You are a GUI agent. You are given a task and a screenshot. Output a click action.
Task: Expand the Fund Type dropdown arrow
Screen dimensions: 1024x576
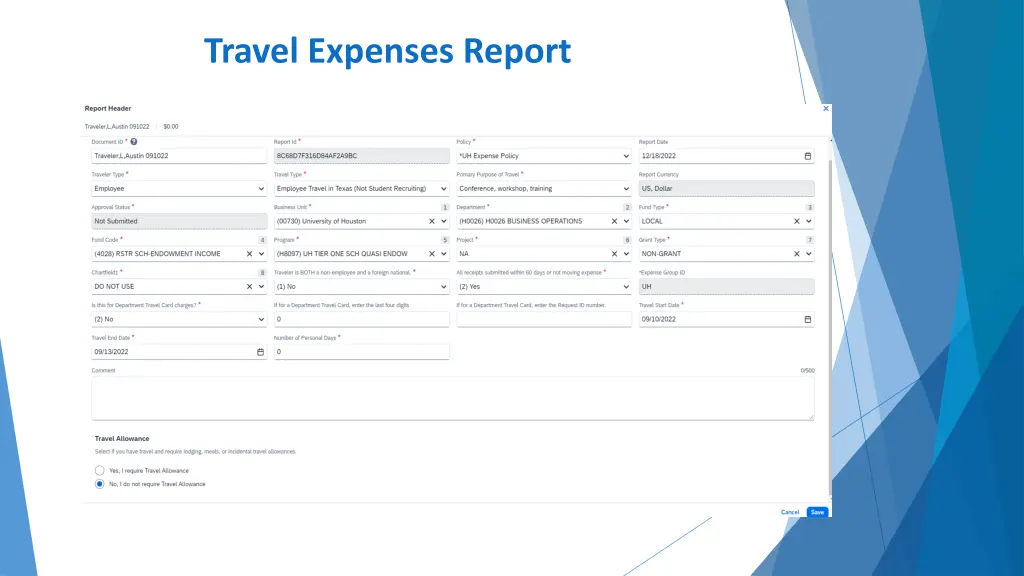tap(808, 221)
